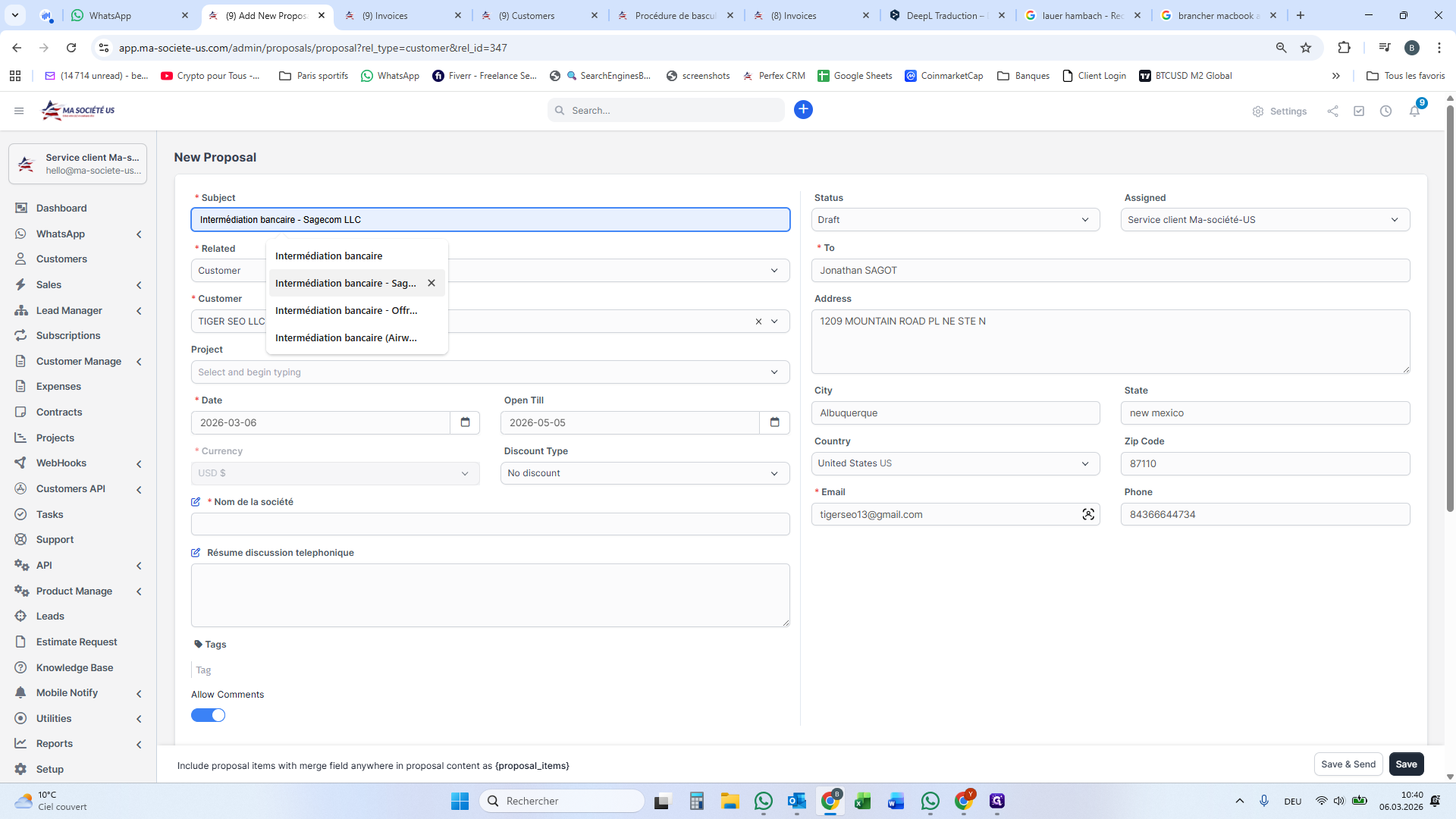Click the share icon in the top bar

[1332, 111]
